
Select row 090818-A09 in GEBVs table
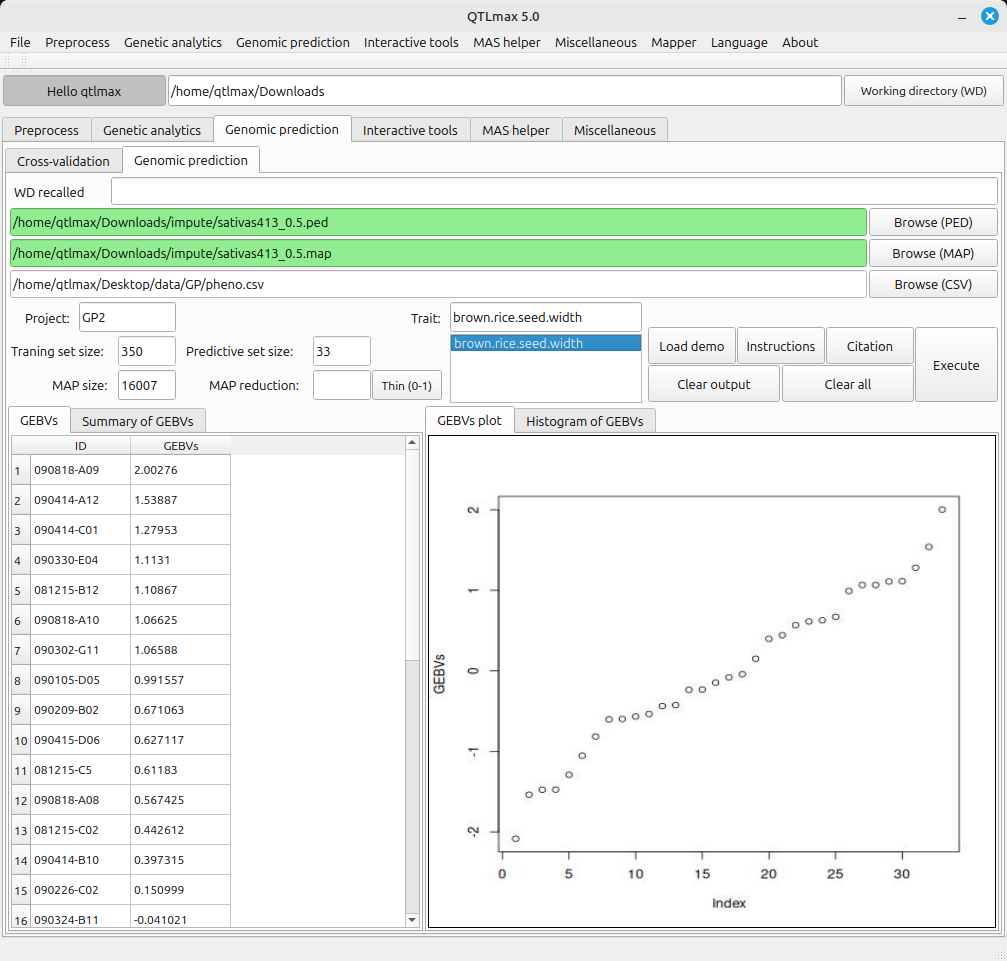click(80, 470)
